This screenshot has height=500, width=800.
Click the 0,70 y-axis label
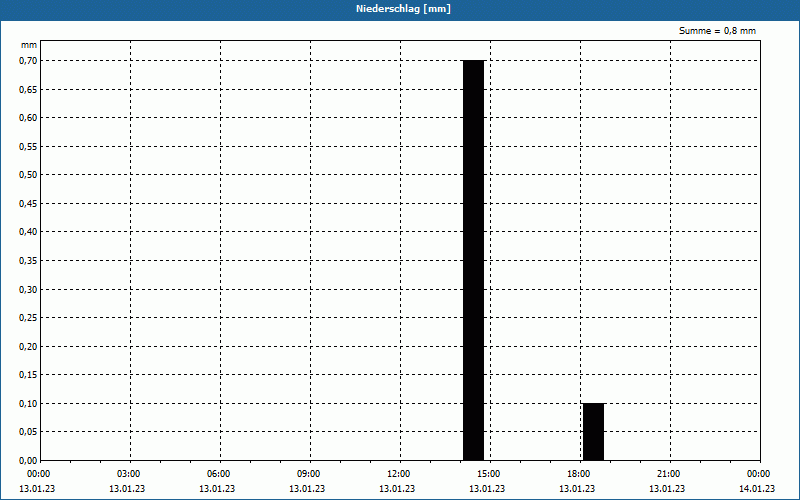click(x=28, y=61)
